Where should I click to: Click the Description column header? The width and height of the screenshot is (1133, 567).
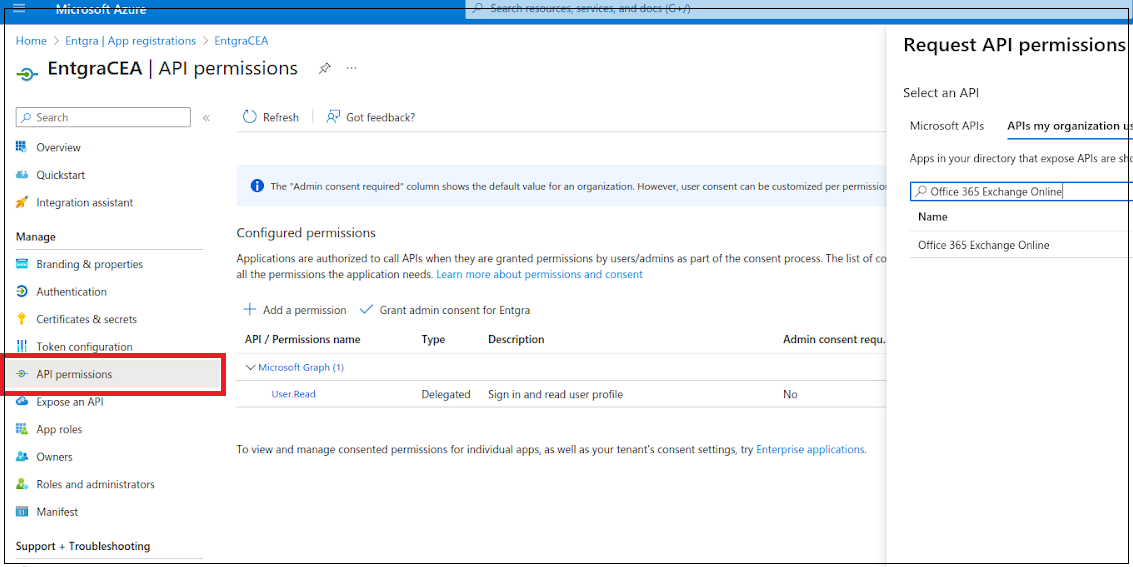tap(516, 339)
